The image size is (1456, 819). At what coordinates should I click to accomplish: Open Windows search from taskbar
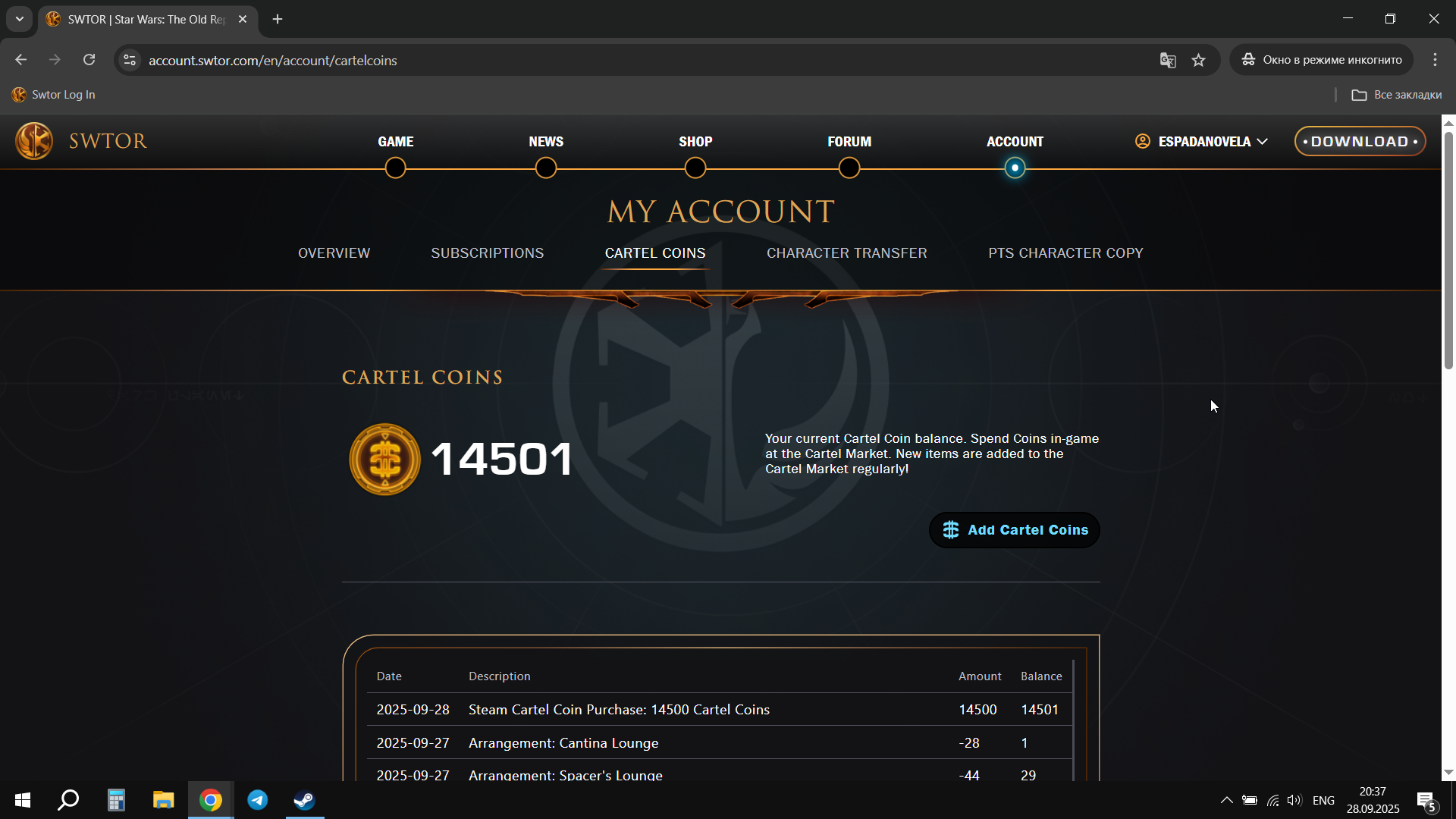point(69,800)
